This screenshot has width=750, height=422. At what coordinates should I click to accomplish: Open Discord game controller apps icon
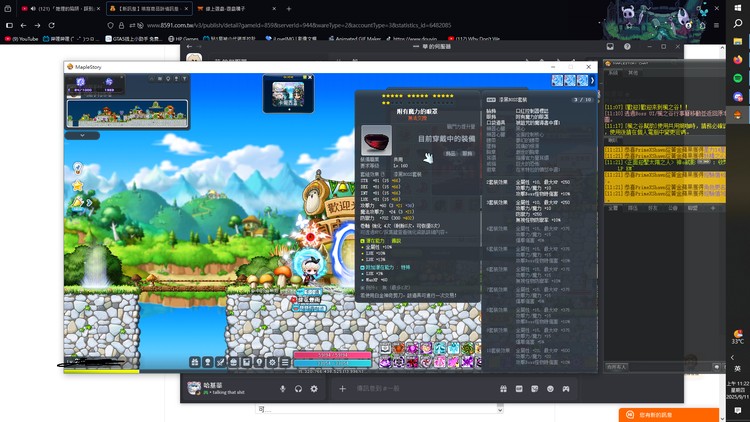coord(566,389)
